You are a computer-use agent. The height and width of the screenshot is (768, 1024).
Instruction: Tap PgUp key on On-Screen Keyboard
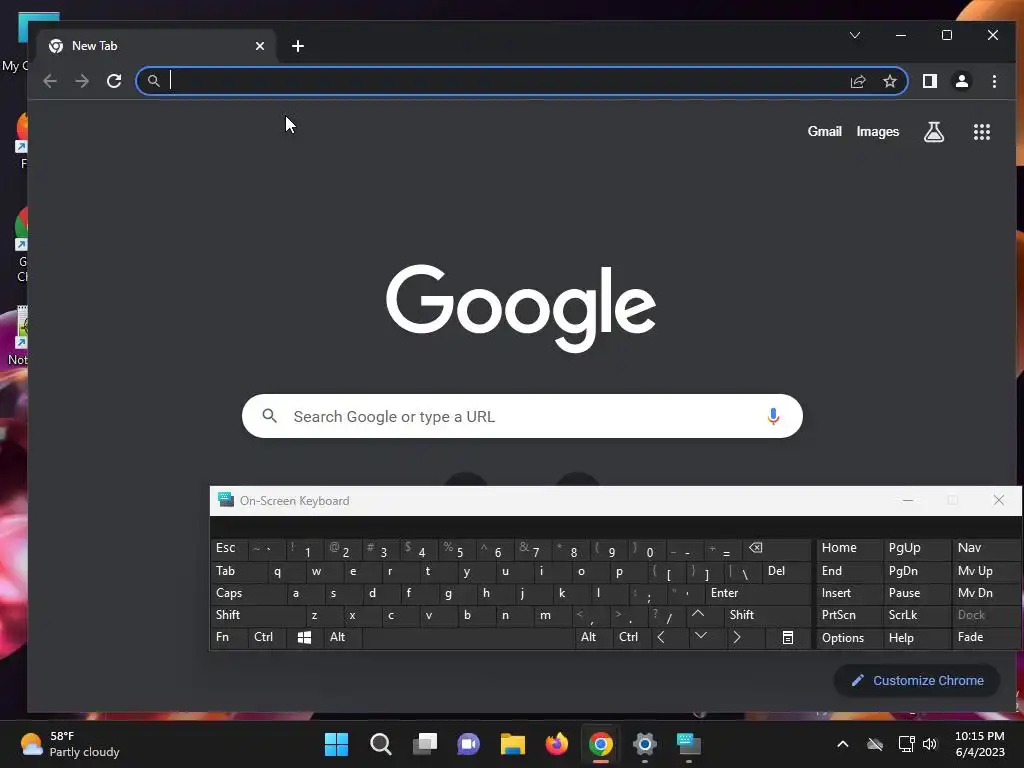point(916,549)
